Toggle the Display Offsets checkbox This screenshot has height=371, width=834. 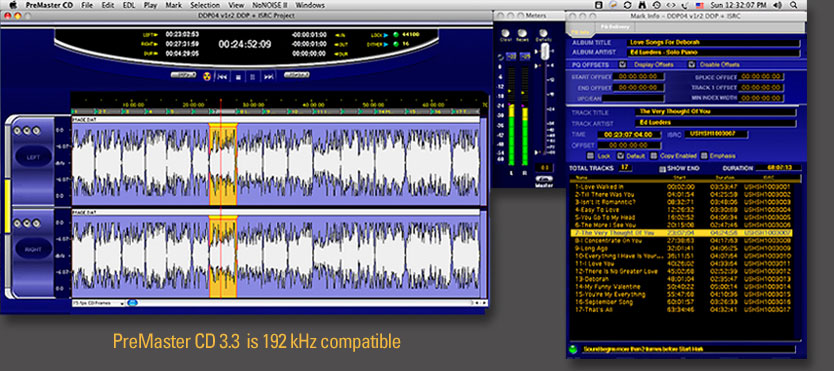coord(622,64)
